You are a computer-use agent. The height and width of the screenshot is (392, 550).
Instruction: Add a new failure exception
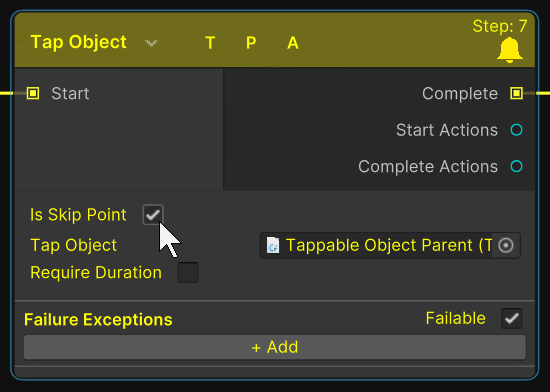(275, 347)
